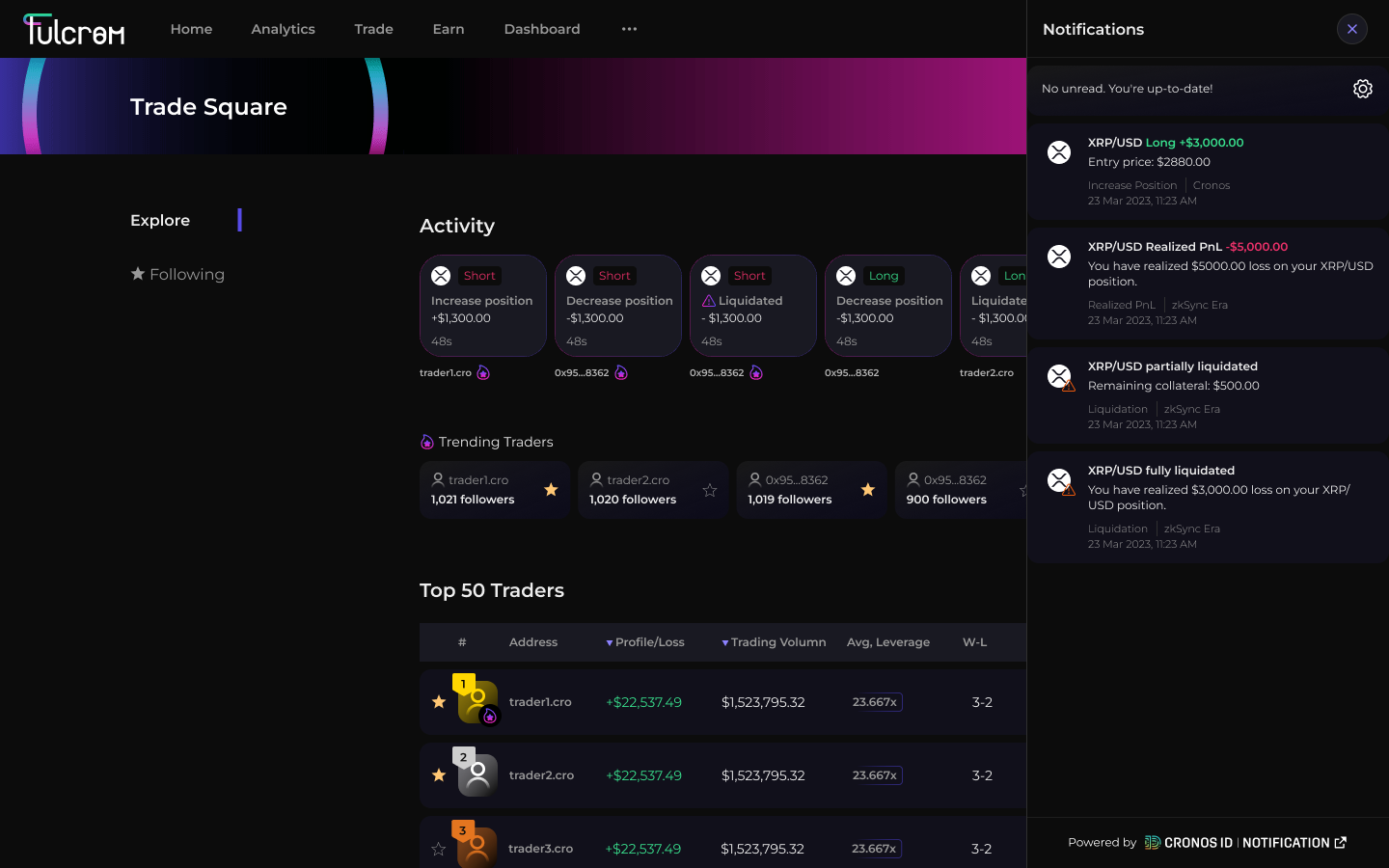Click trader1.cro avatar with gold rank badge
The height and width of the screenshot is (868, 1389).
click(477, 701)
